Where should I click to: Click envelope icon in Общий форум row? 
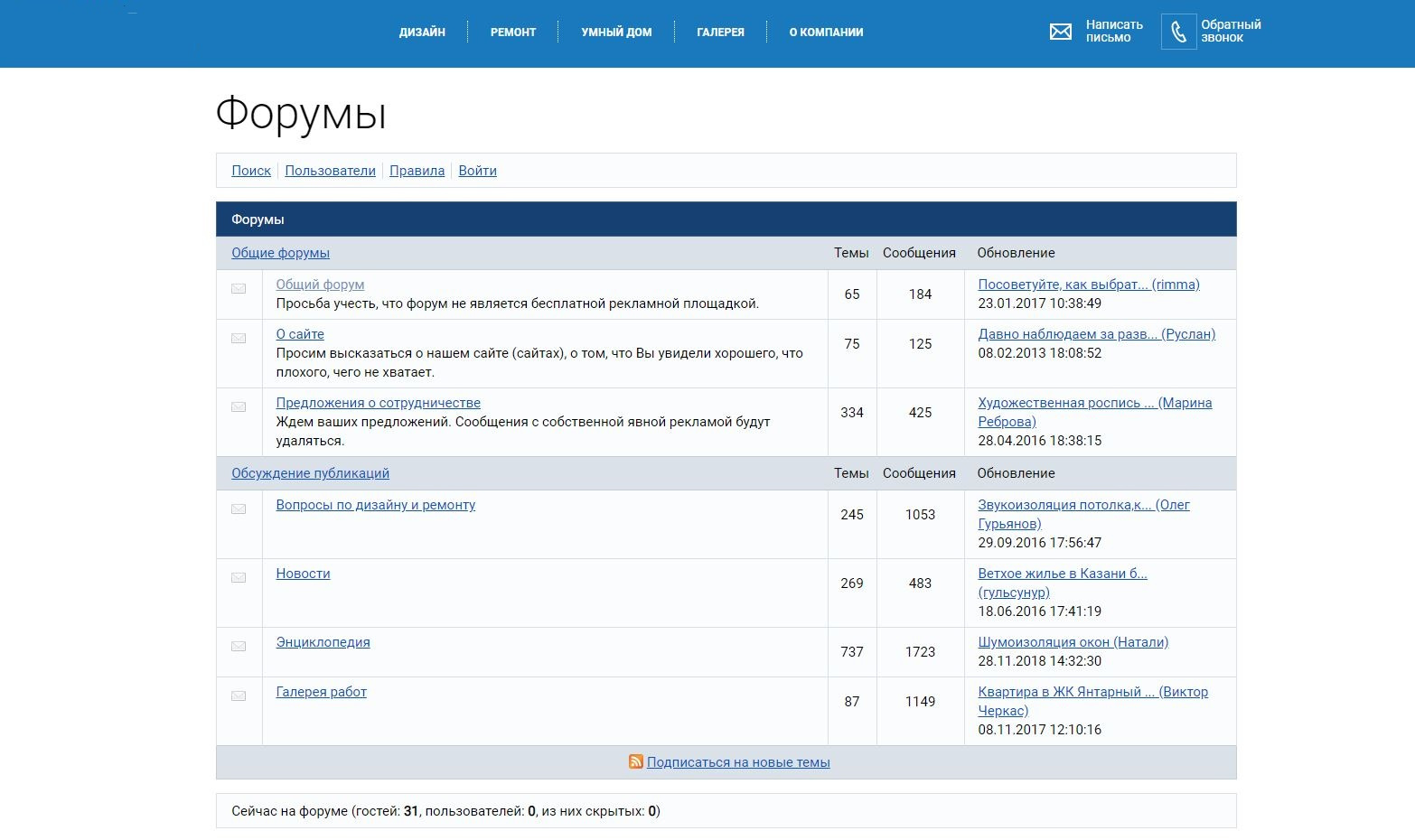[239, 289]
